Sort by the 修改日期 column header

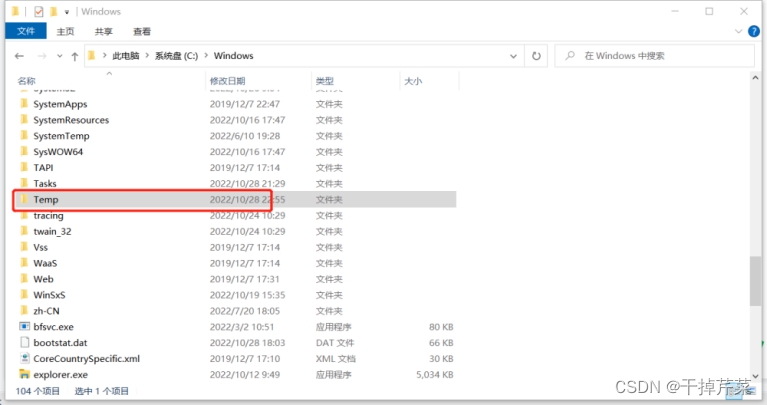click(227, 81)
